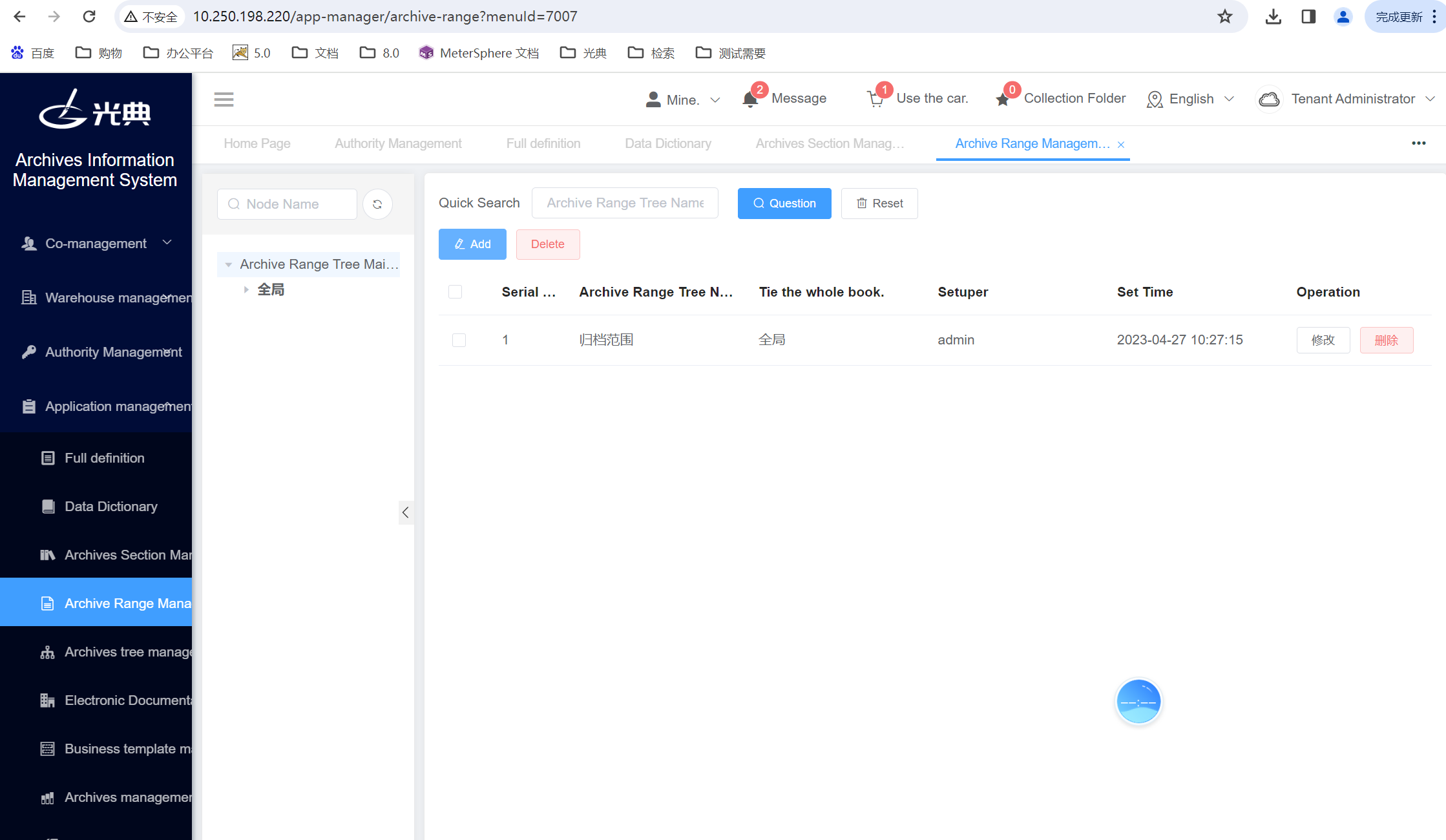
Task: Click the blue Question search button
Action: point(784,204)
